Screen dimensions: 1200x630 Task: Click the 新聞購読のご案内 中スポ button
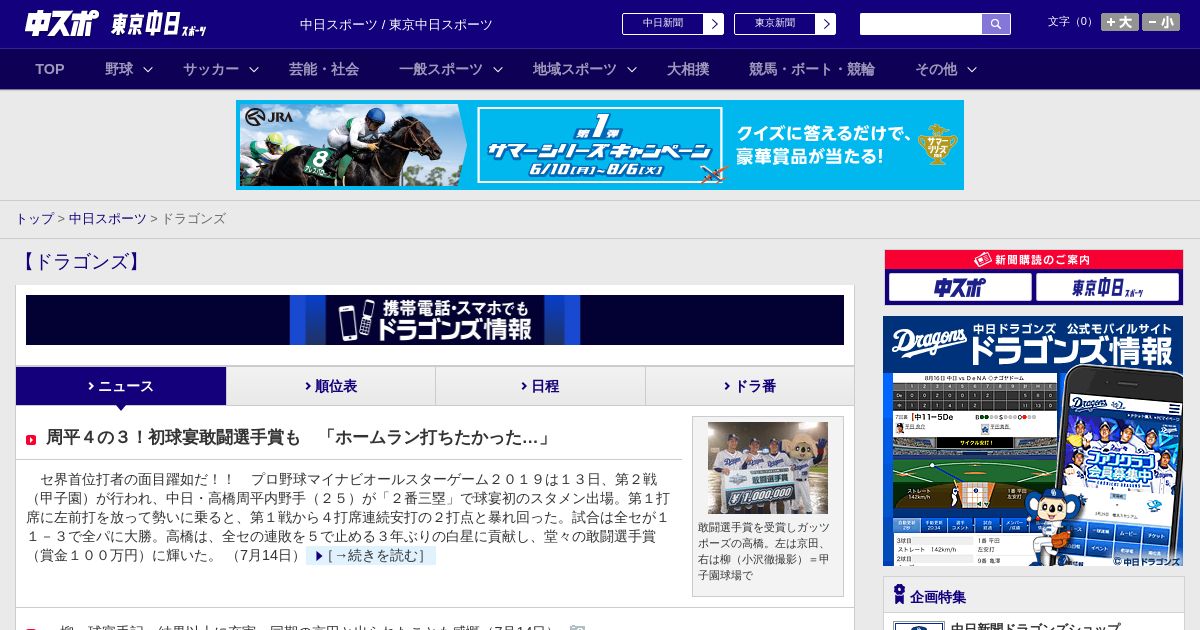click(x=960, y=287)
